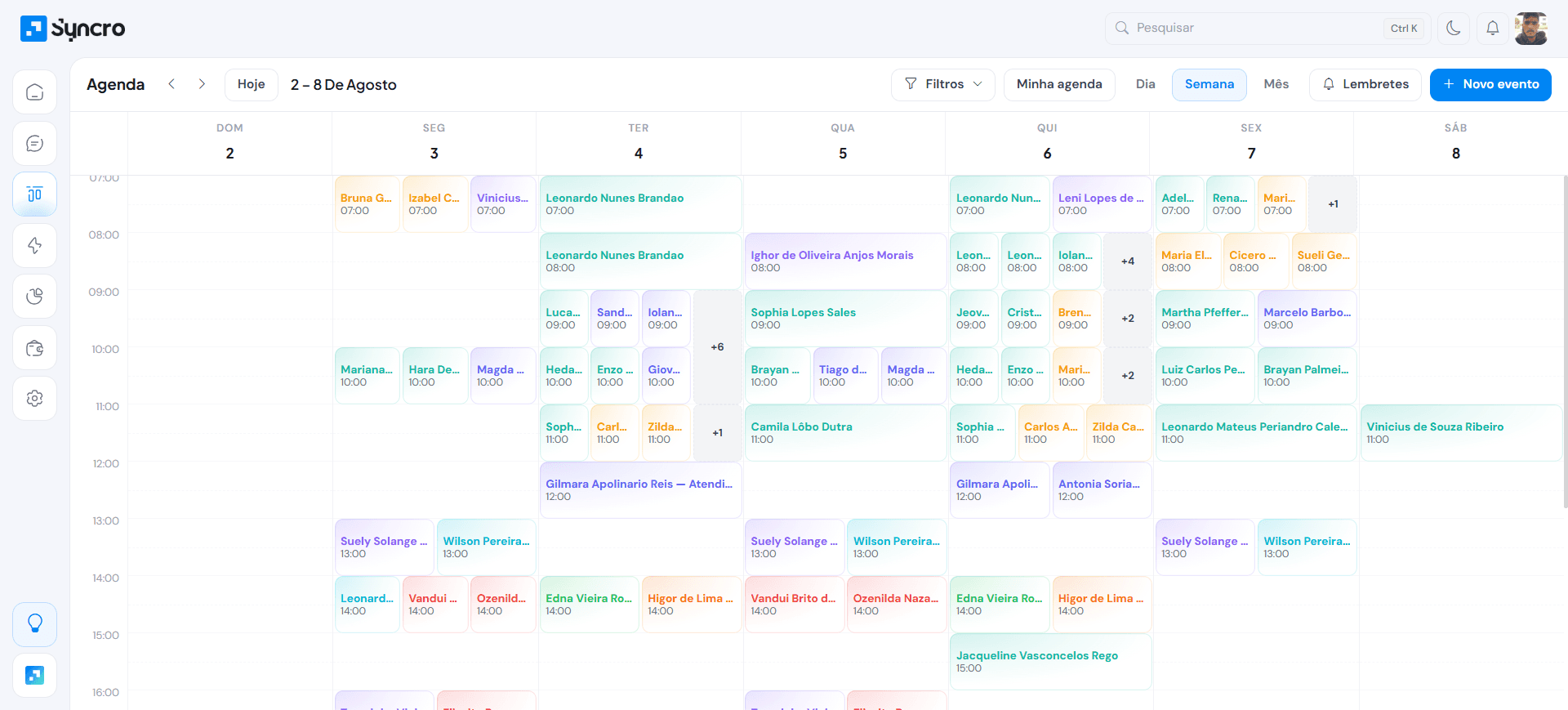The height and width of the screenshot is (710, 1568).
Task: Open the lightbulb tips icon
Action: (34, 624)
